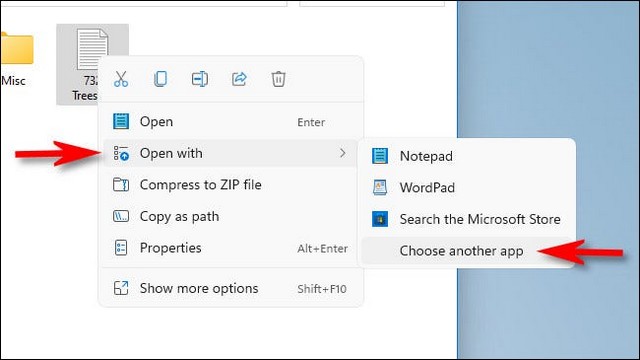Viewport: 640px width, 360px height.
Task: Choose Copy as path
Action: [229, 216]
